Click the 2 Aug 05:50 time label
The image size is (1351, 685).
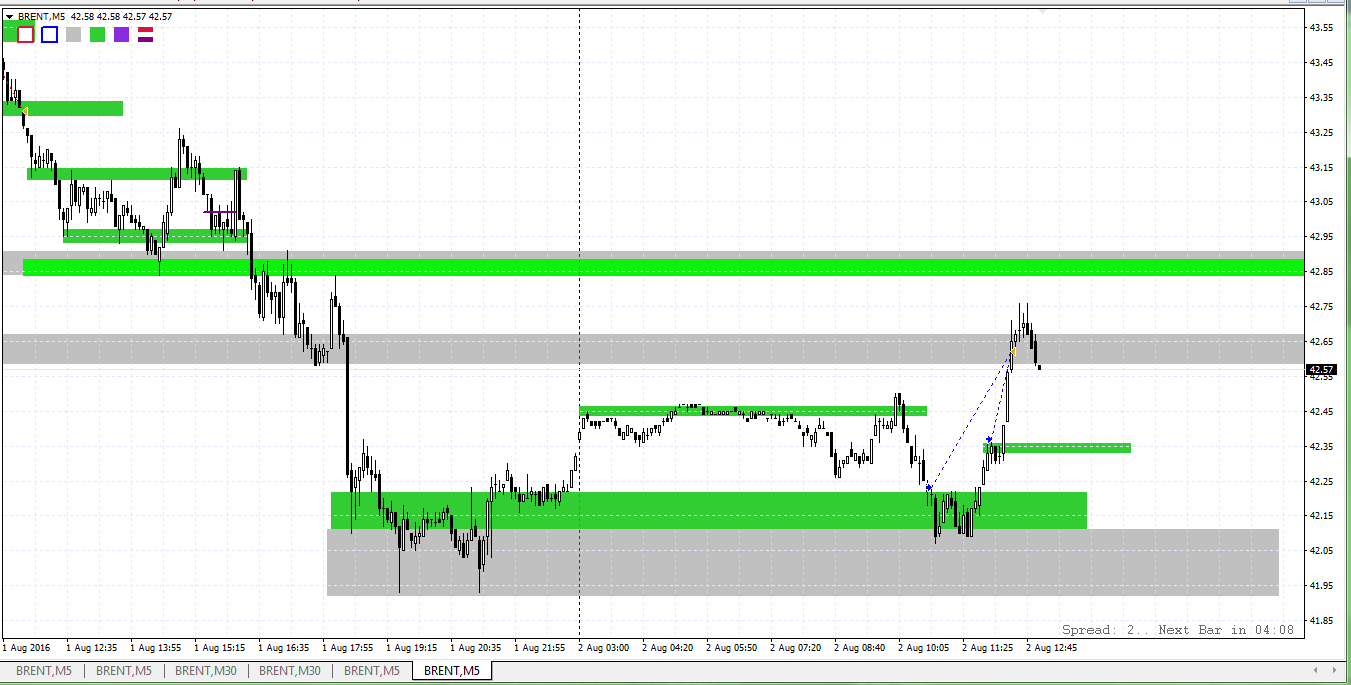pyautogui.click(x=731, y=648)
